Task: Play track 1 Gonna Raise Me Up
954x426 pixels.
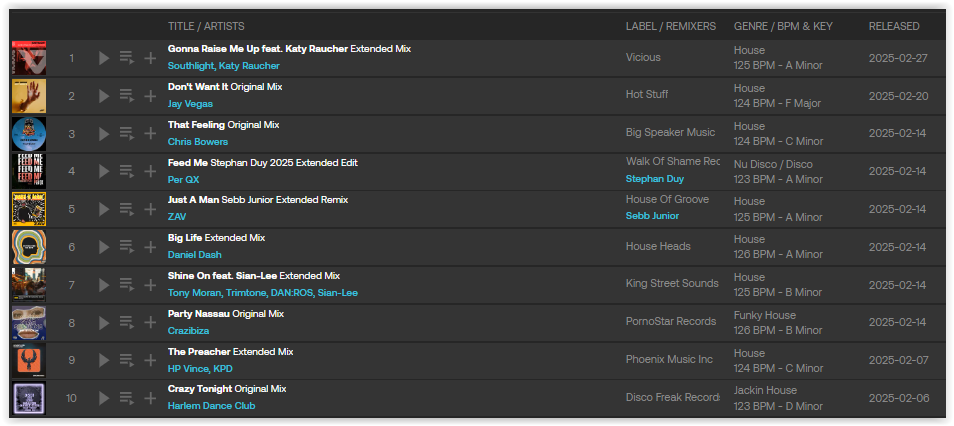Action: pos(104,58)
